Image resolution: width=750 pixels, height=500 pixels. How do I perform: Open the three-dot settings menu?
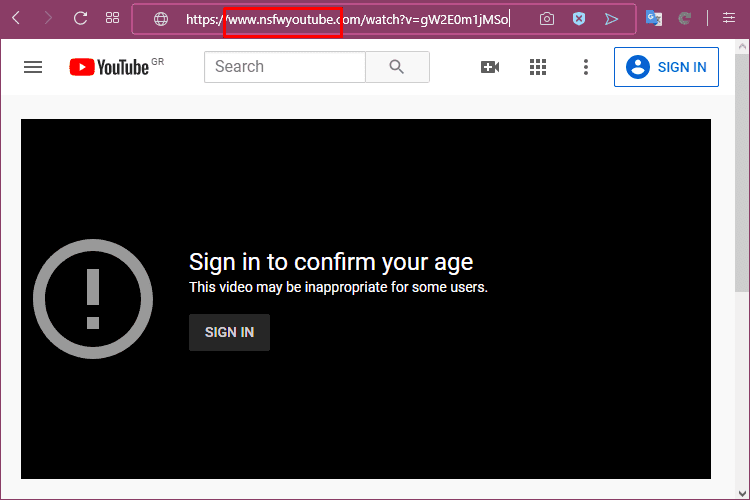click(585, 67)
